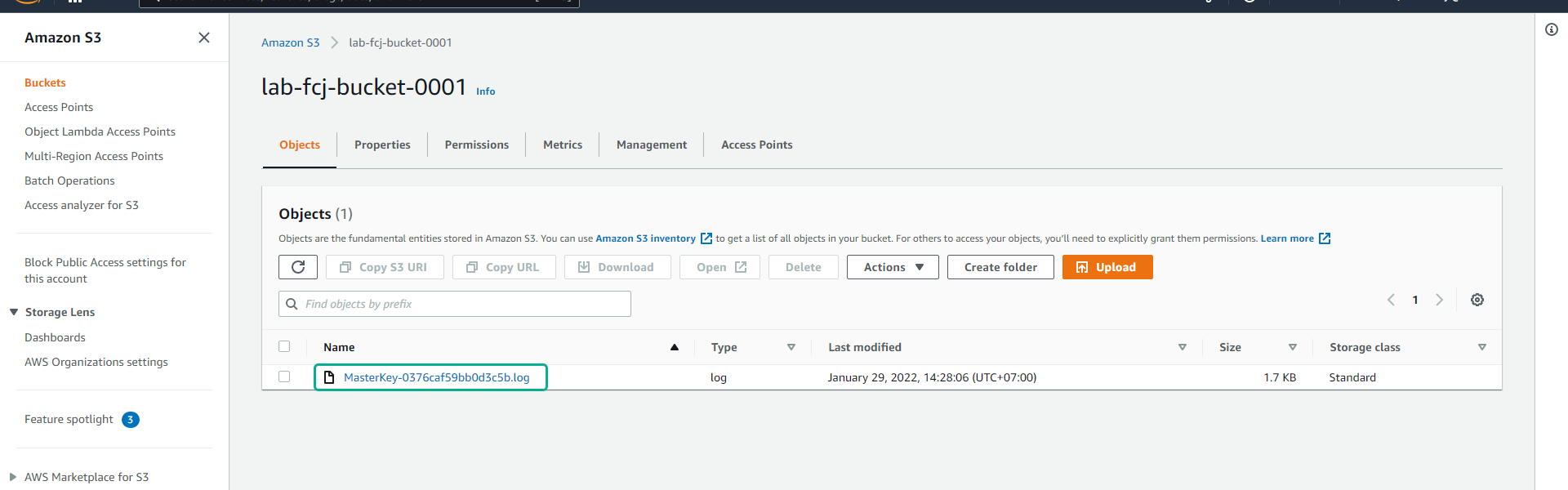Image resolution: width=1568 pixels, height=490 pixels.
Task: Open MasterKey-0376caf59bb0d3c5b.log file link
Action: pyautogui.click(x=436, y=377)
